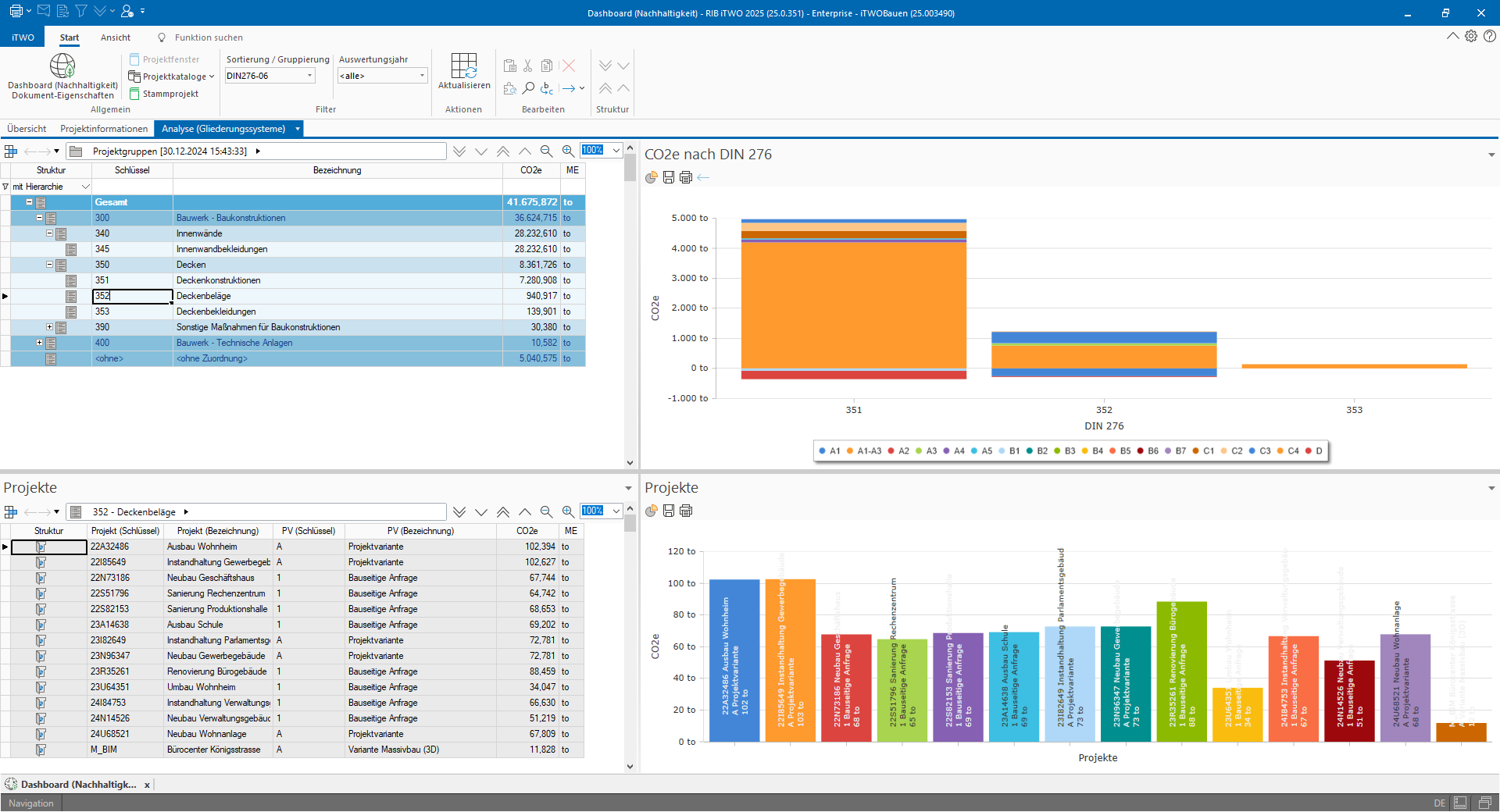
Task: Open the Ansicht ribbon tab
Action: point(116,37)
